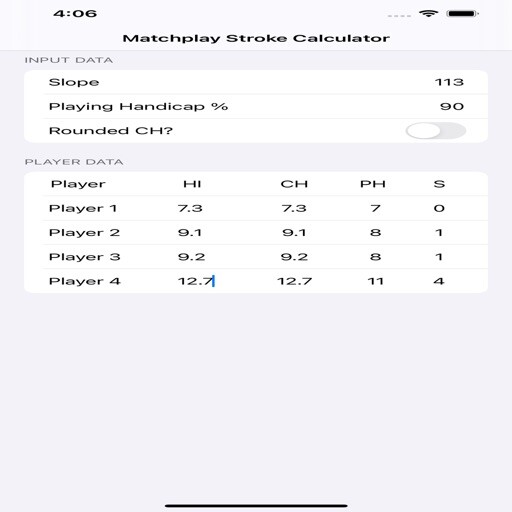Select Player 3 HI field 9.2

(x=191, y=257)
